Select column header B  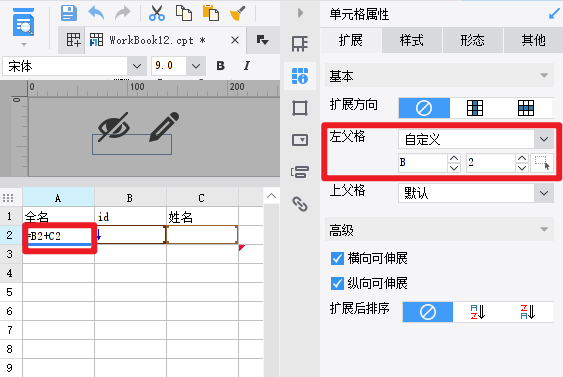[x=130, y=198]
